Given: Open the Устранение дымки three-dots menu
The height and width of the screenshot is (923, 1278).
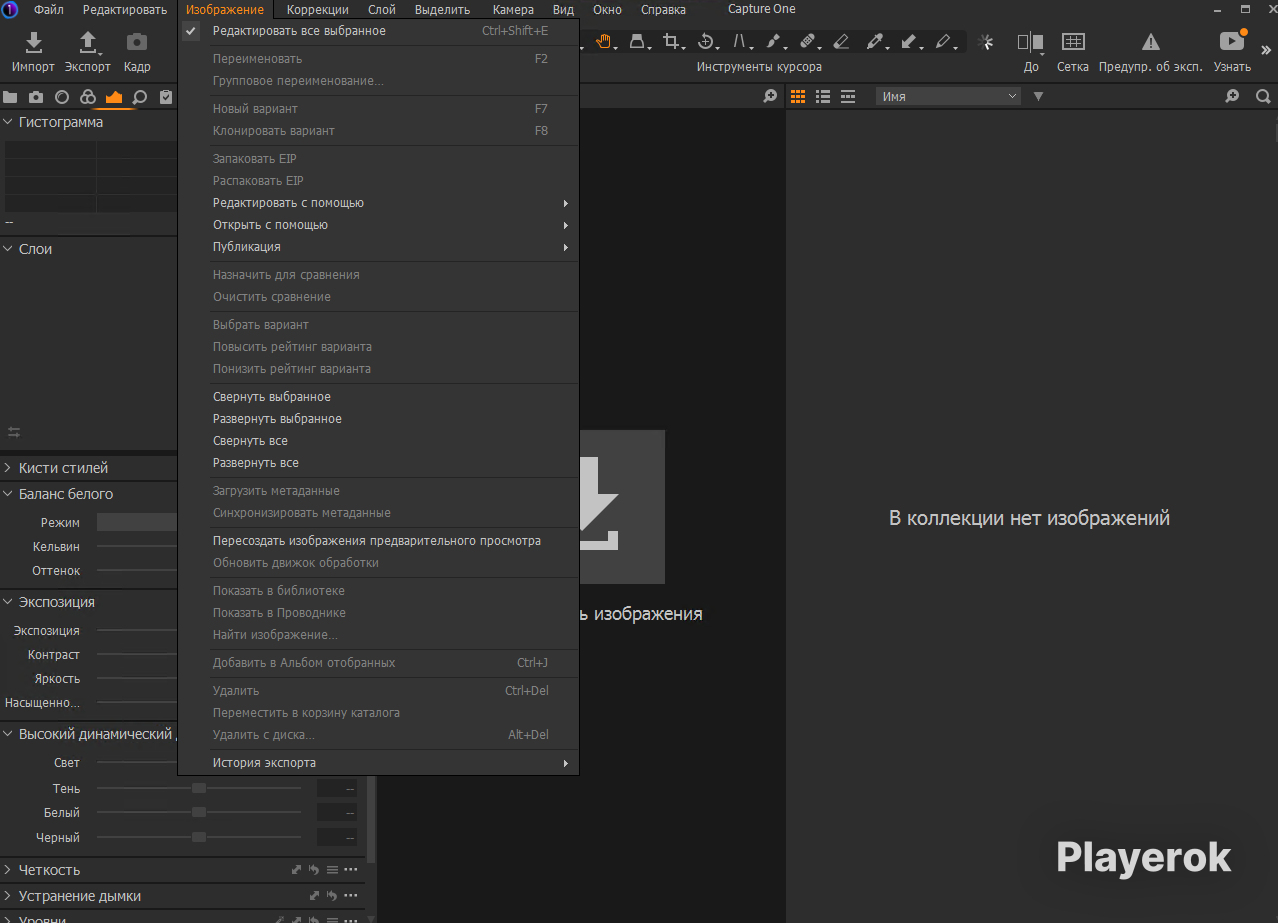Looking at the screenshot, I should (x=350, y=896).
